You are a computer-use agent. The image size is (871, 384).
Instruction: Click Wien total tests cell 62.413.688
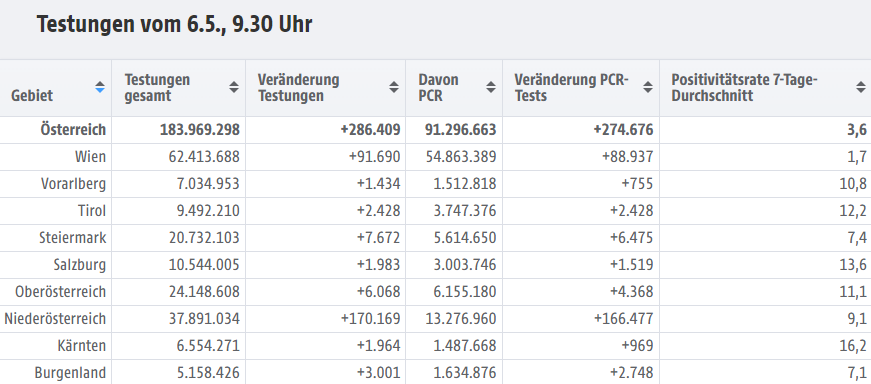[204, 157]
